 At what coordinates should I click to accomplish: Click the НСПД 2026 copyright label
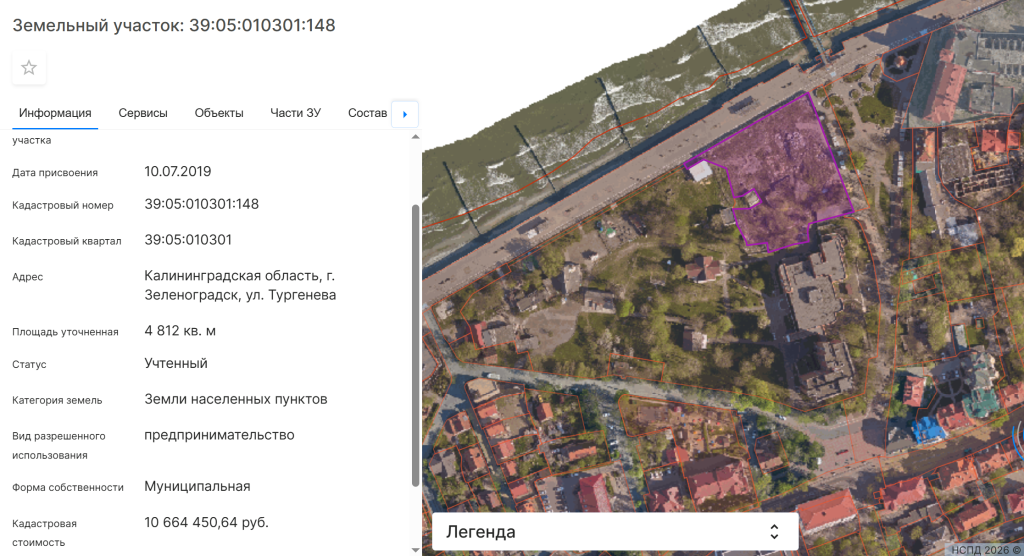pos(983,549)
